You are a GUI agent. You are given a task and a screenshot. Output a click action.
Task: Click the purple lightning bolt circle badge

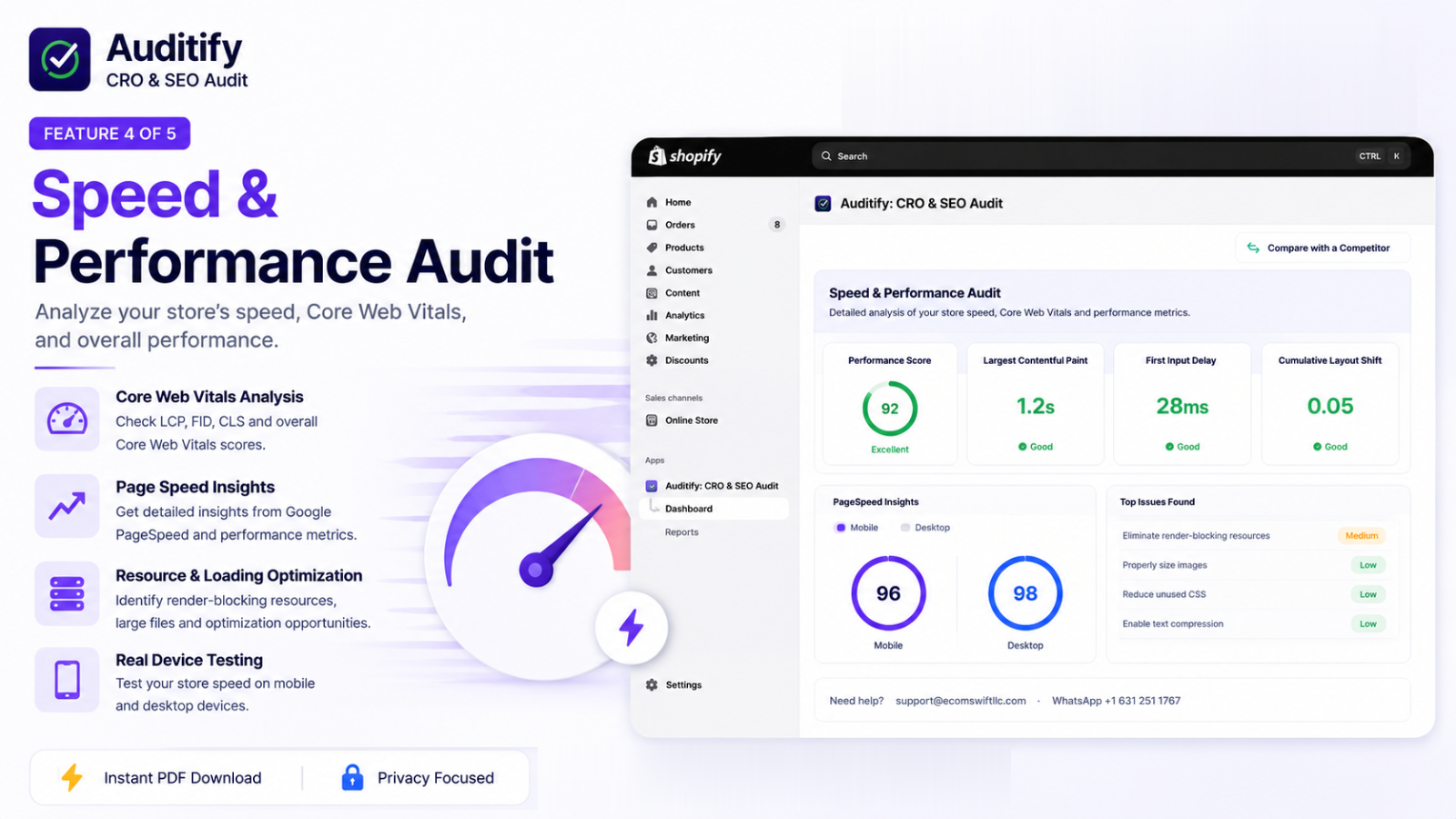pyautogui.click(x=632, y=627)
